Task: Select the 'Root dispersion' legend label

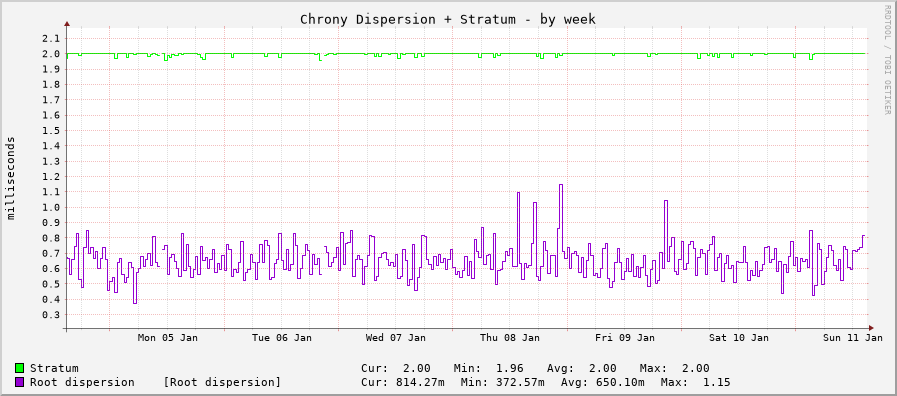Action: [x=82, y=382]
